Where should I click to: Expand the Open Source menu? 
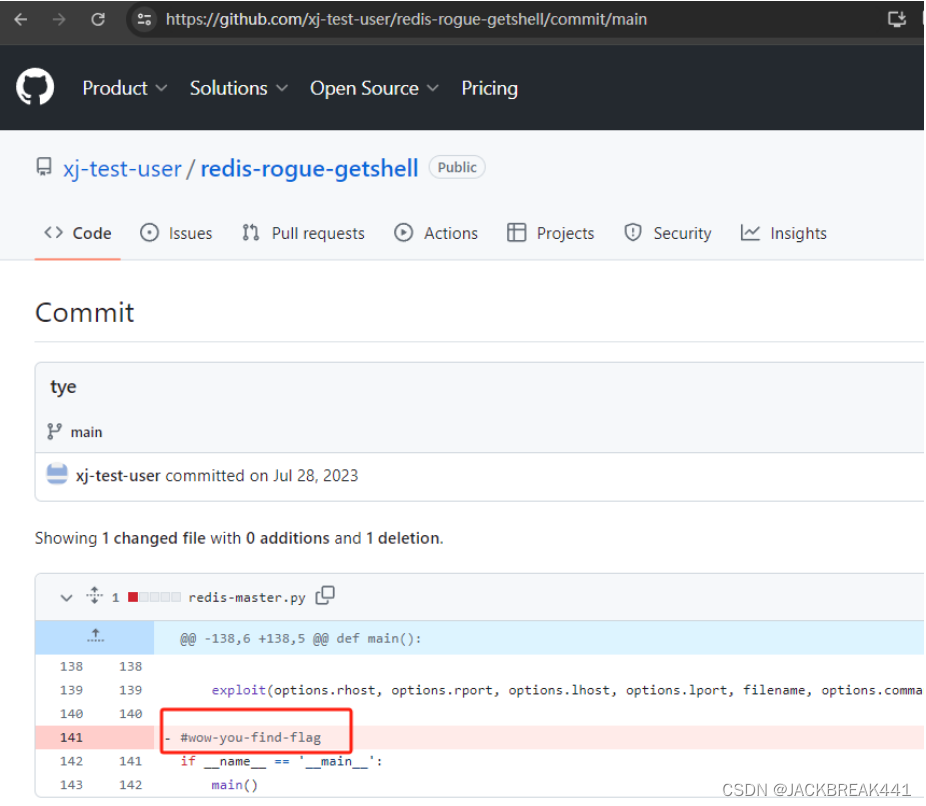[x=374, y=88]
